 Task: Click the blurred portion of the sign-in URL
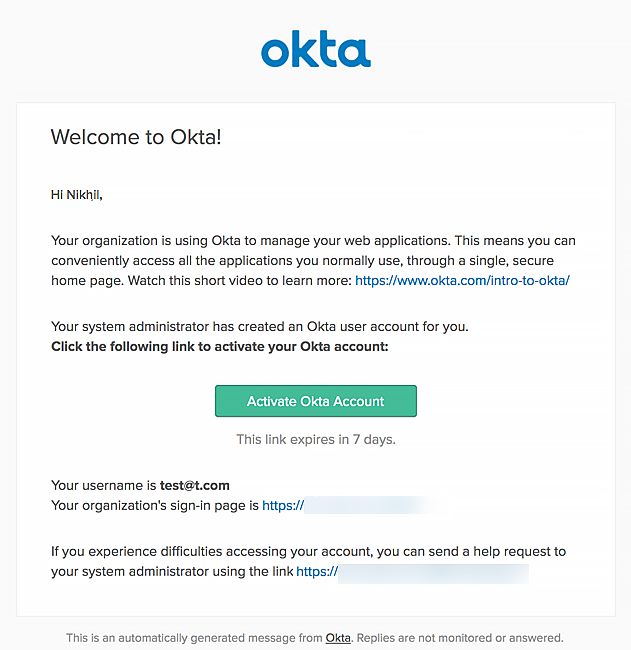[369, 505]
